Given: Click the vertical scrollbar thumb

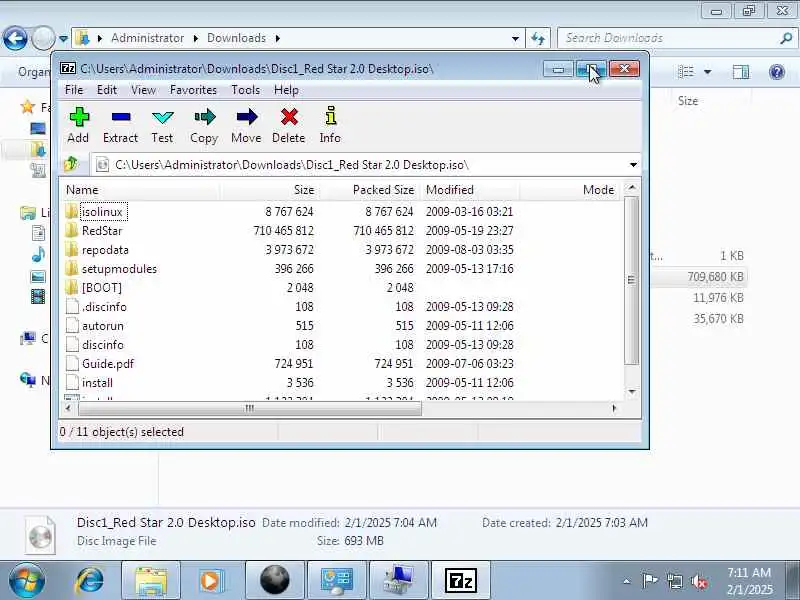Looking at the screenshot, I should click(632, 280).
